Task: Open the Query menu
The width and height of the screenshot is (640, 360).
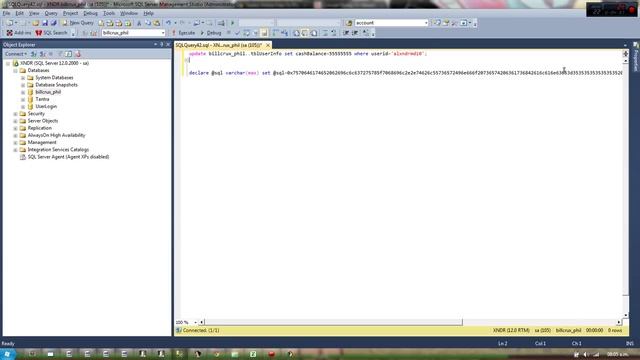Action: pyautogui.click(x=51, y=13)
